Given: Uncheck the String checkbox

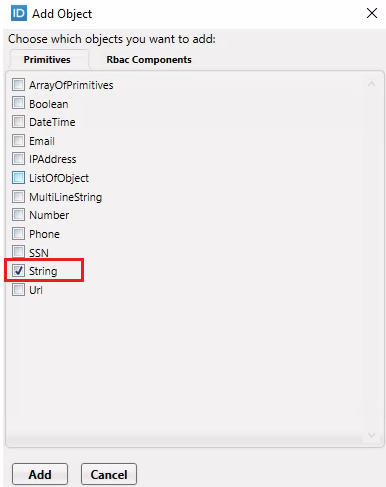Looking at the screenshot, I should 18,271.
